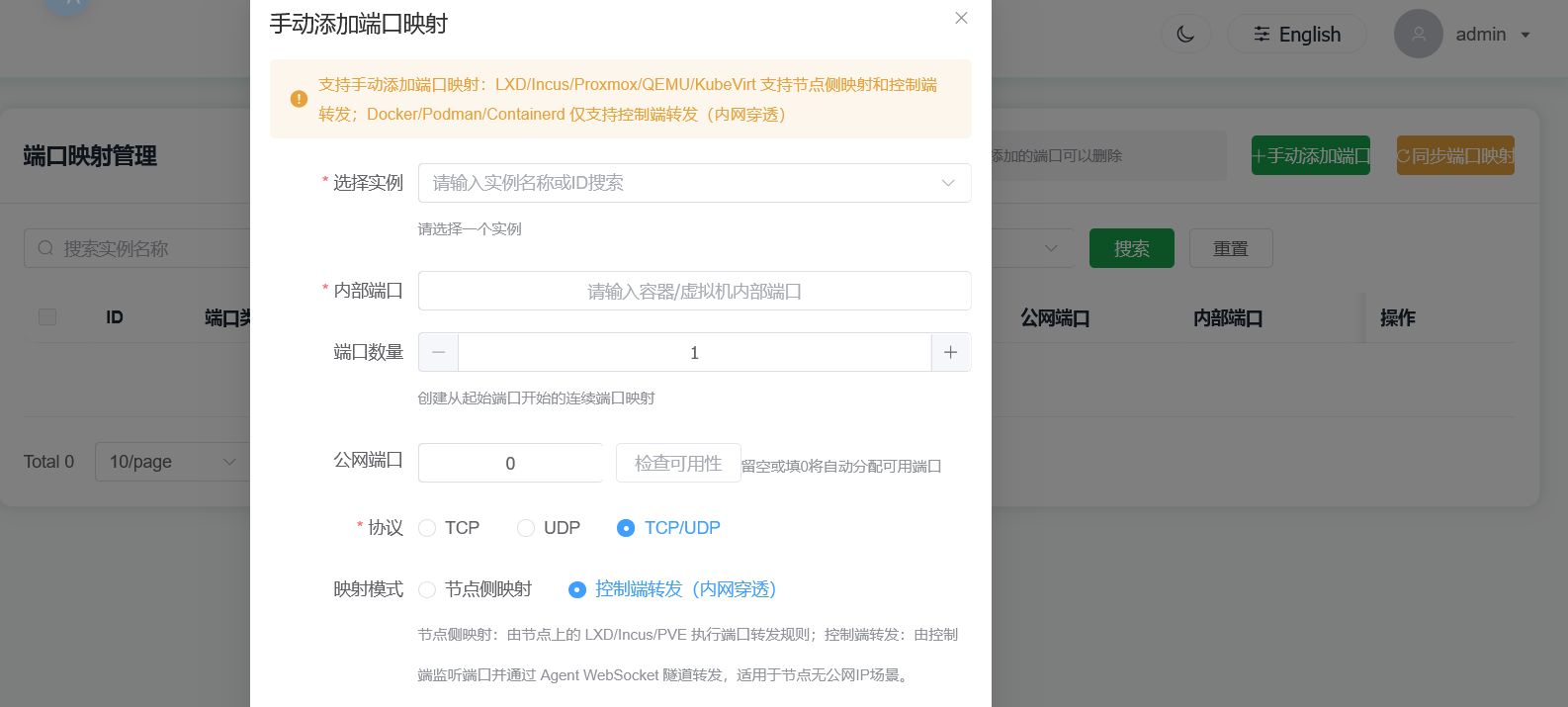
Task: Click the magnifier icon in the search box
Action: click(x=45, y=248)
